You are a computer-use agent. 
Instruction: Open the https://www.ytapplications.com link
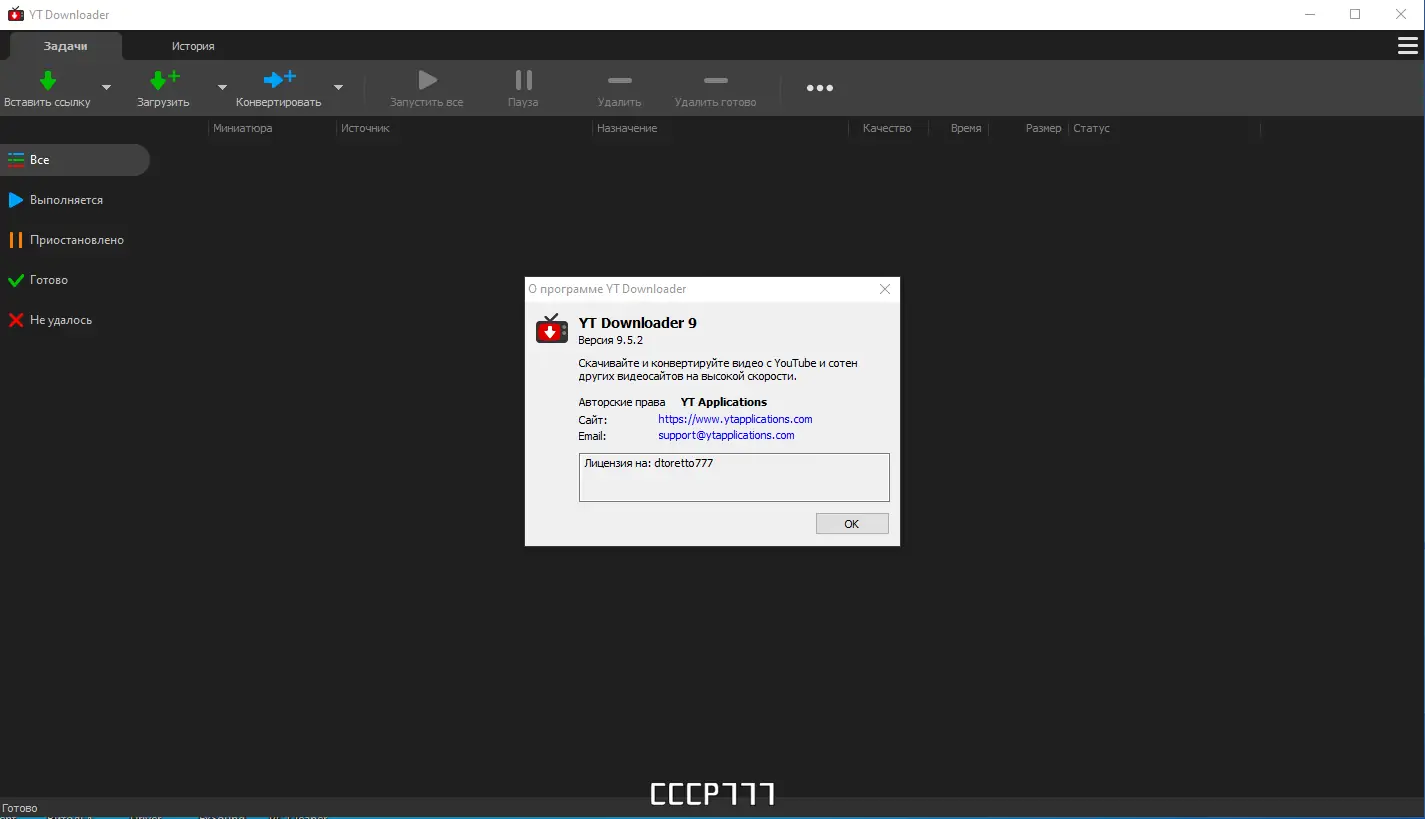tap(735, 419)
